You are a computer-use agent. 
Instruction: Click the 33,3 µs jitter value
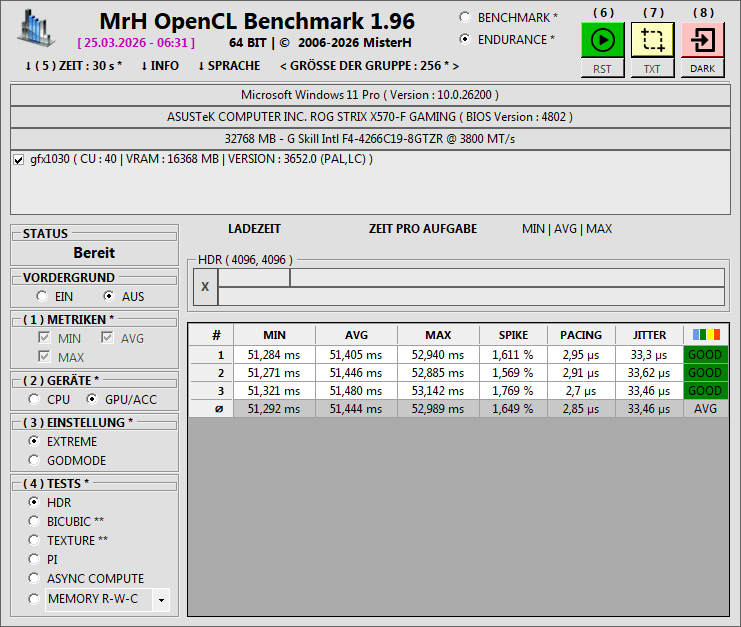click(649, 355)
